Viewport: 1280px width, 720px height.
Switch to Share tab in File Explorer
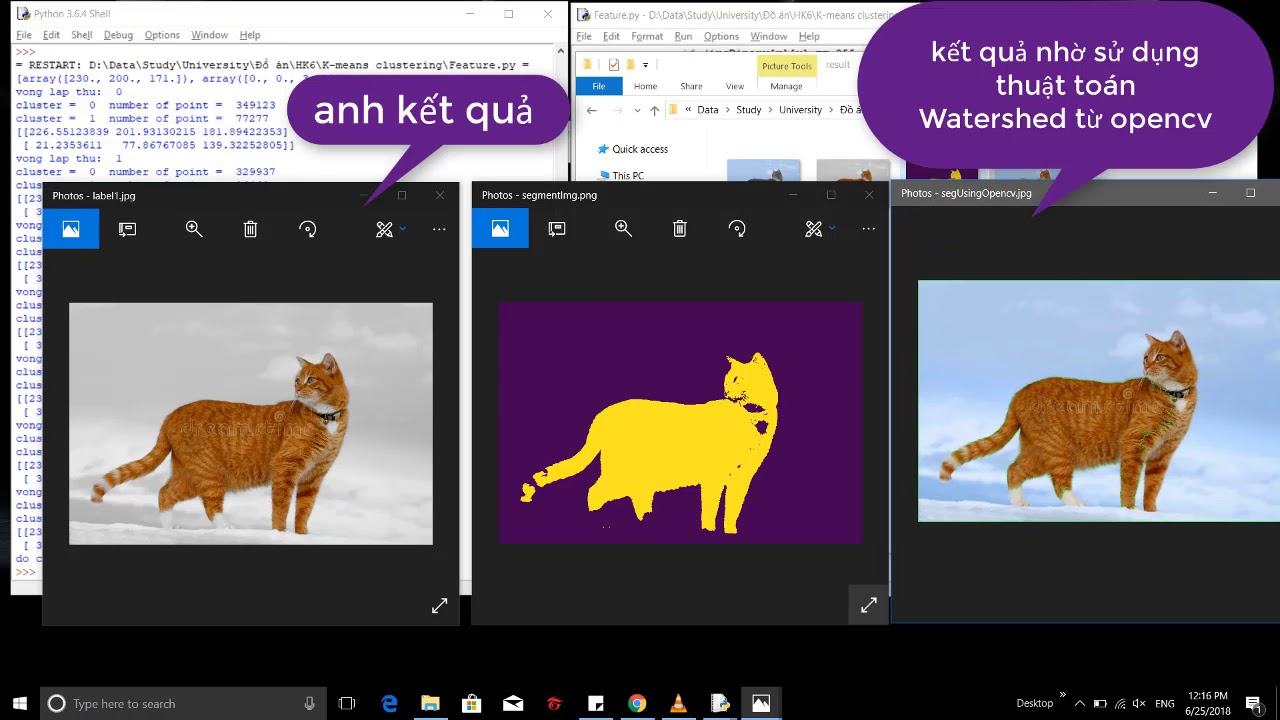click(691, 86)
